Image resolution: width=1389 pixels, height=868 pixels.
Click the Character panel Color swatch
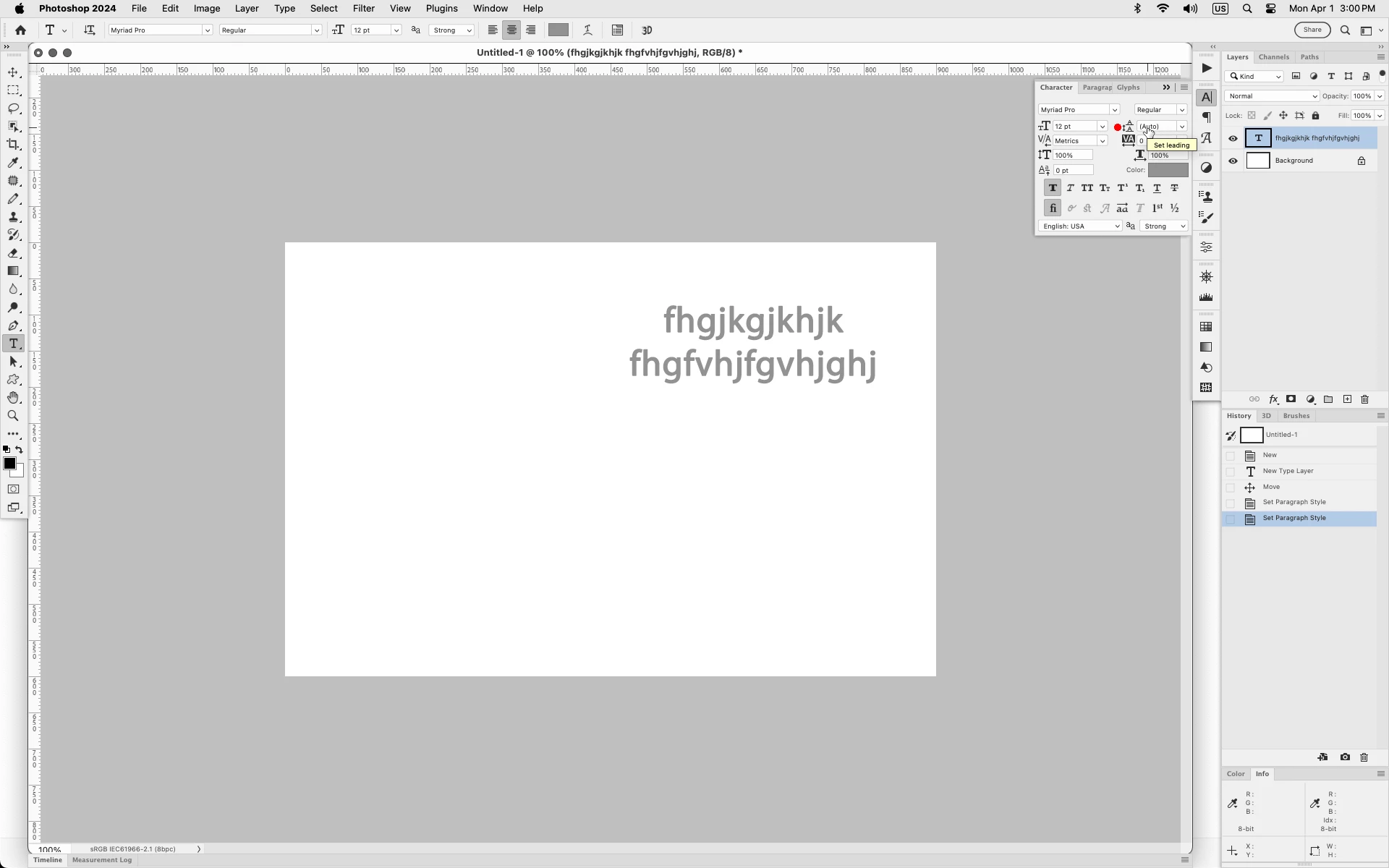(1168, 170)
